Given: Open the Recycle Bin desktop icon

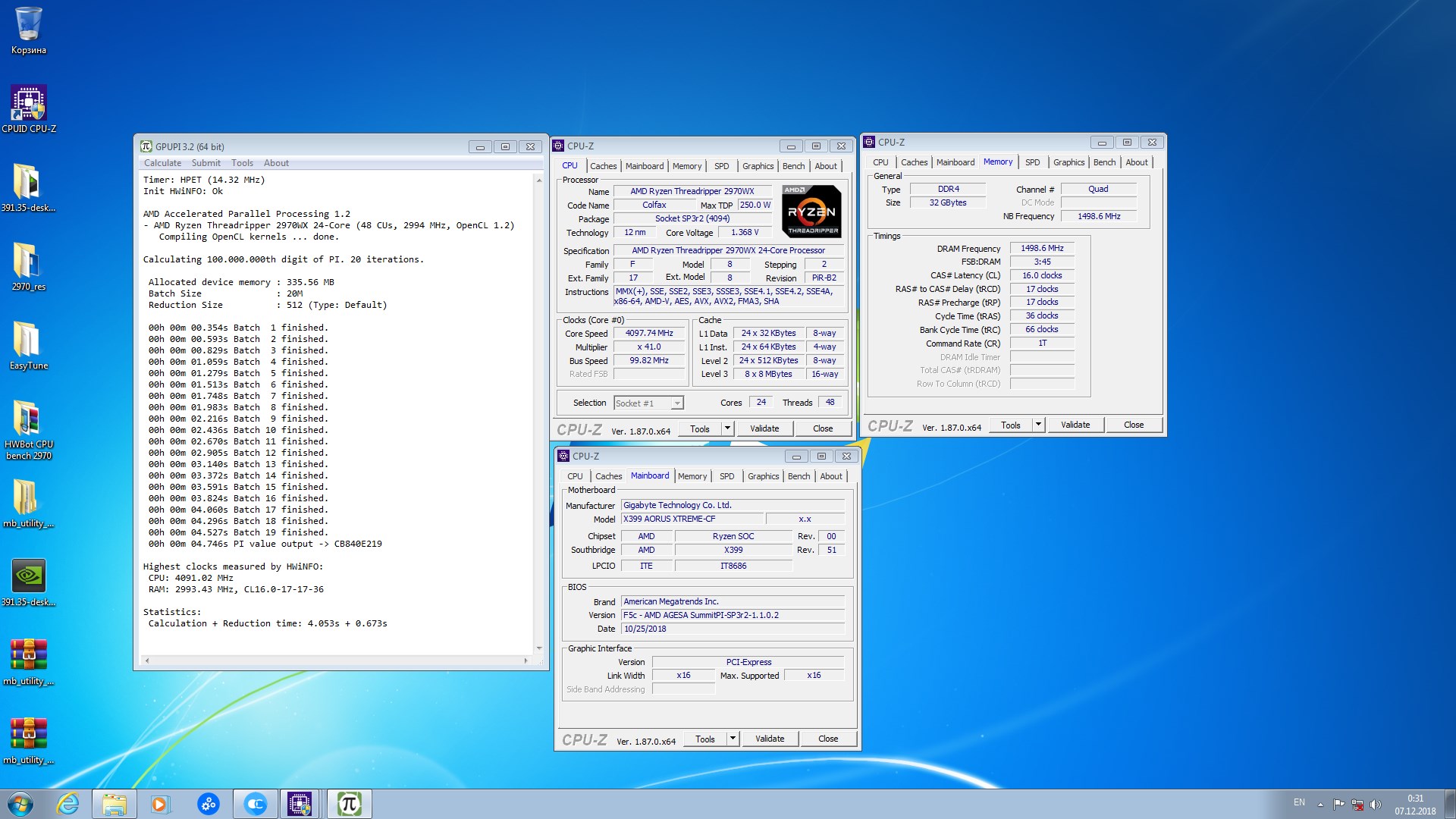Looking at the screenshot, I should click(29, 30).
